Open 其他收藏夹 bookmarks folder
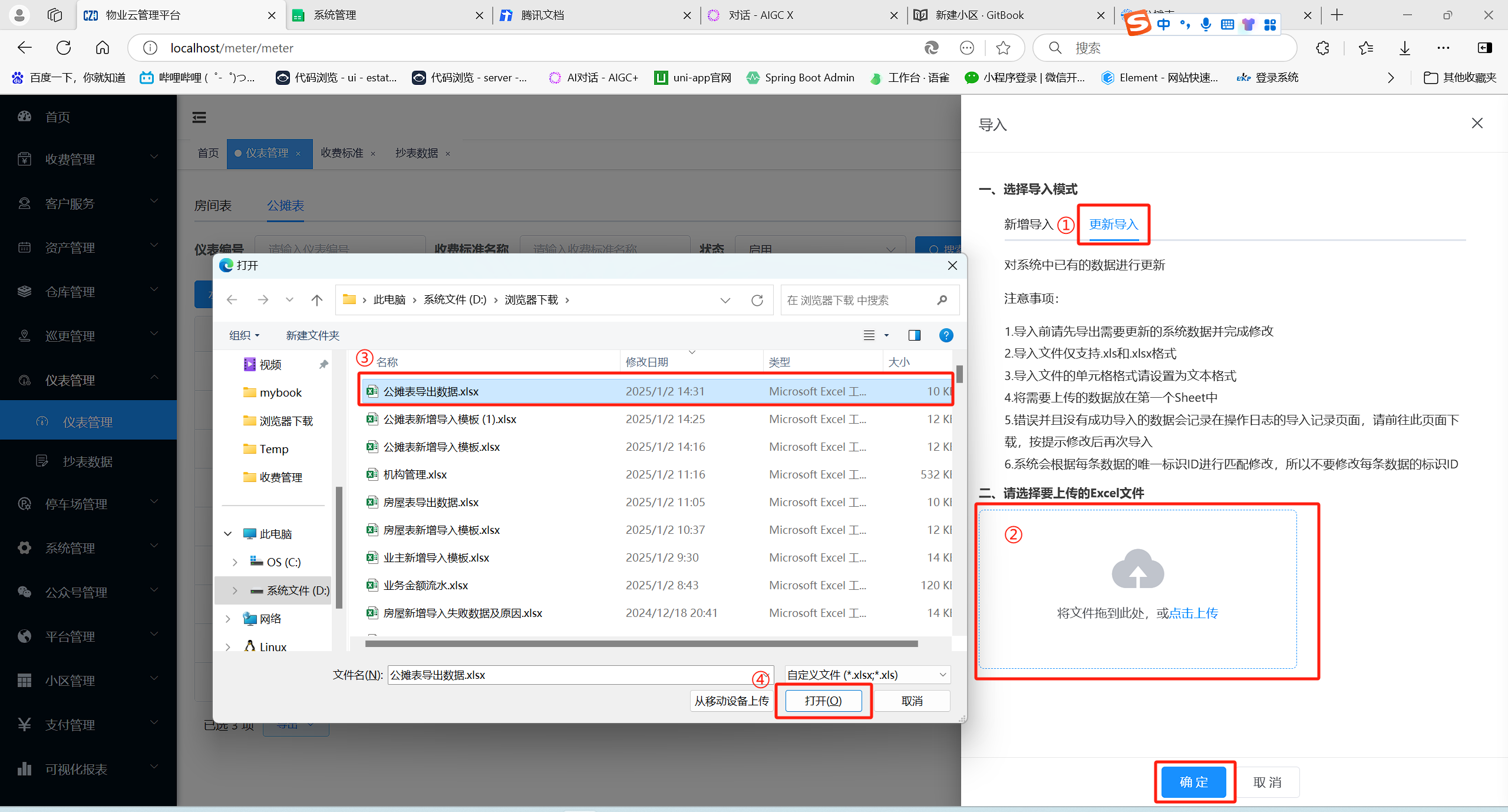Screen dimensions: 1508x812 click(1460, 78)
